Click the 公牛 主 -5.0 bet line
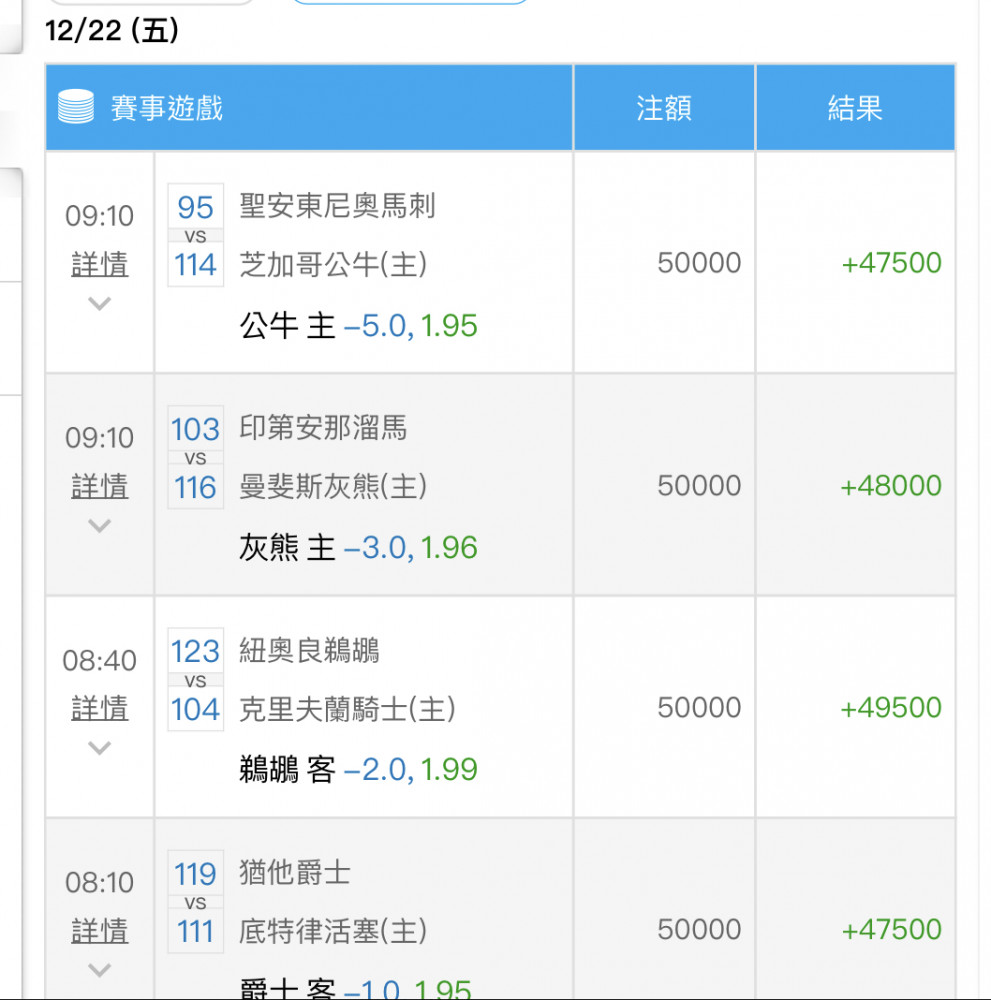 click(358, 326)
